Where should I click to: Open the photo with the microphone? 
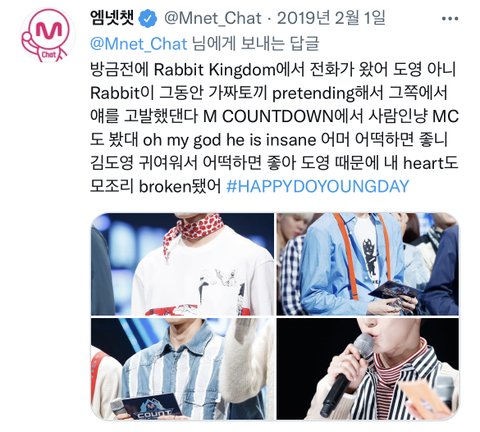(x=368, y=369)
